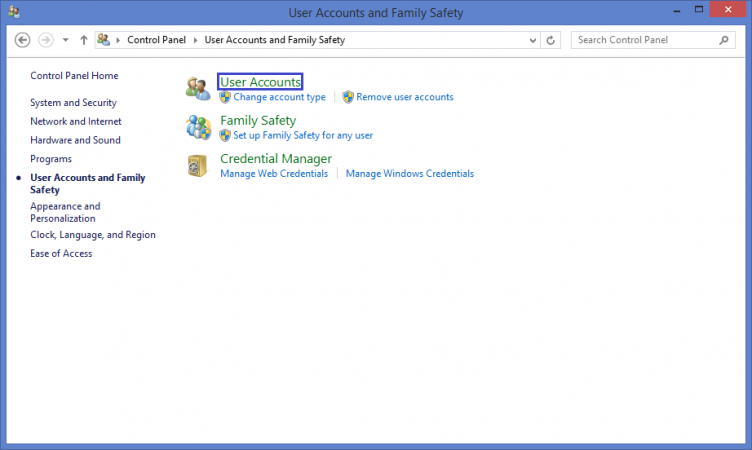Click the Search Control Panel field
The height and width of the screenshot is (450, 752).
click(645, 40)
